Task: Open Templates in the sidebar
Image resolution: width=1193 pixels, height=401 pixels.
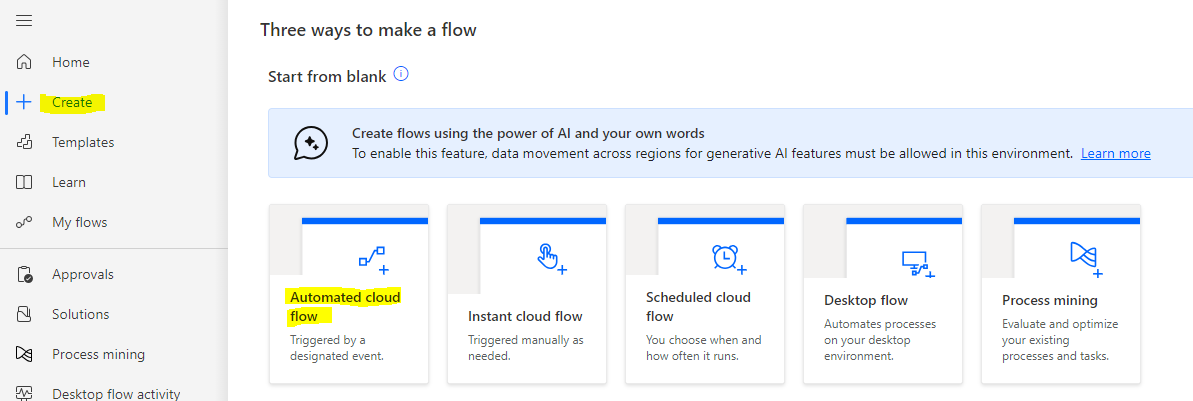Action: click(83, 142)
